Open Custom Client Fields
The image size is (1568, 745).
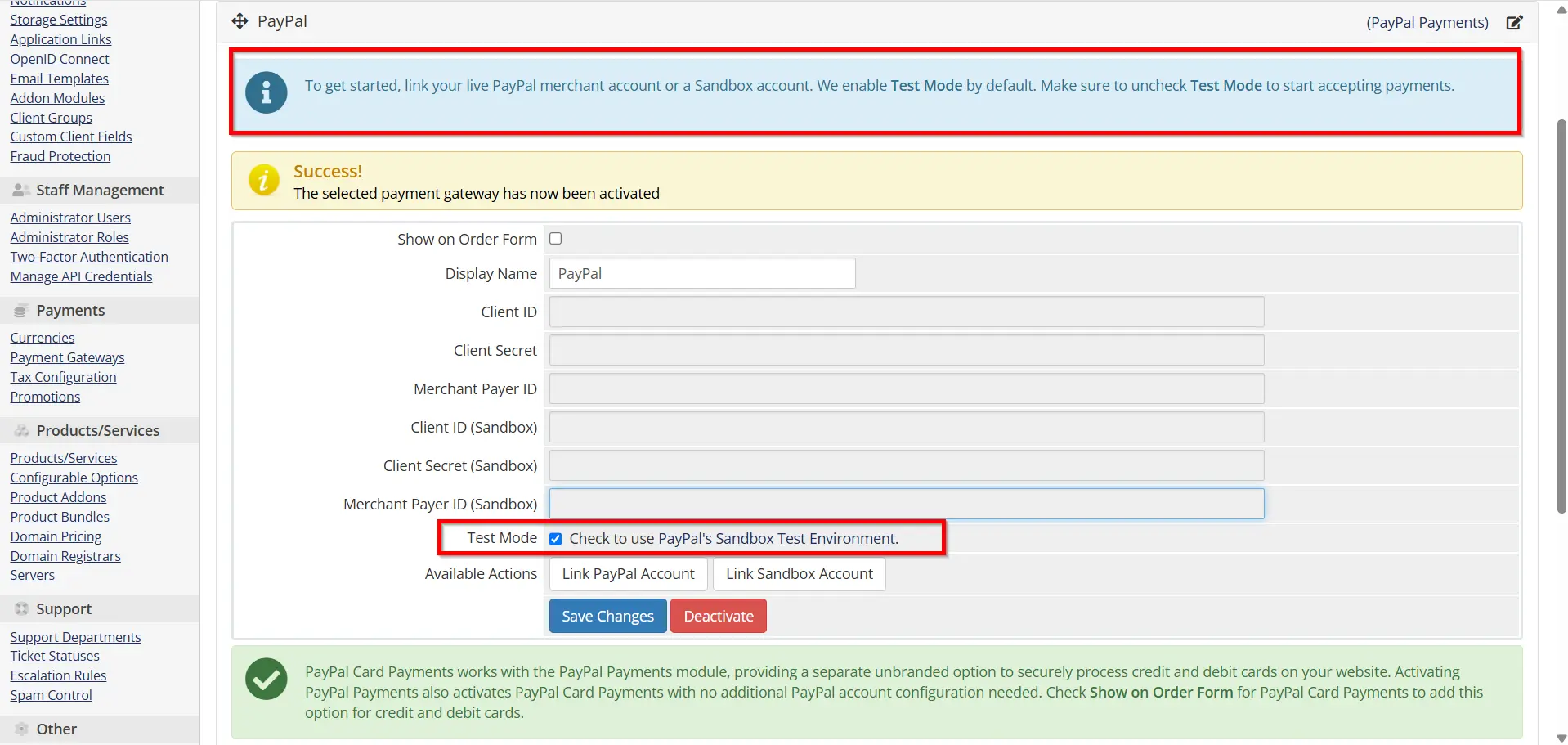coord(71,137)
